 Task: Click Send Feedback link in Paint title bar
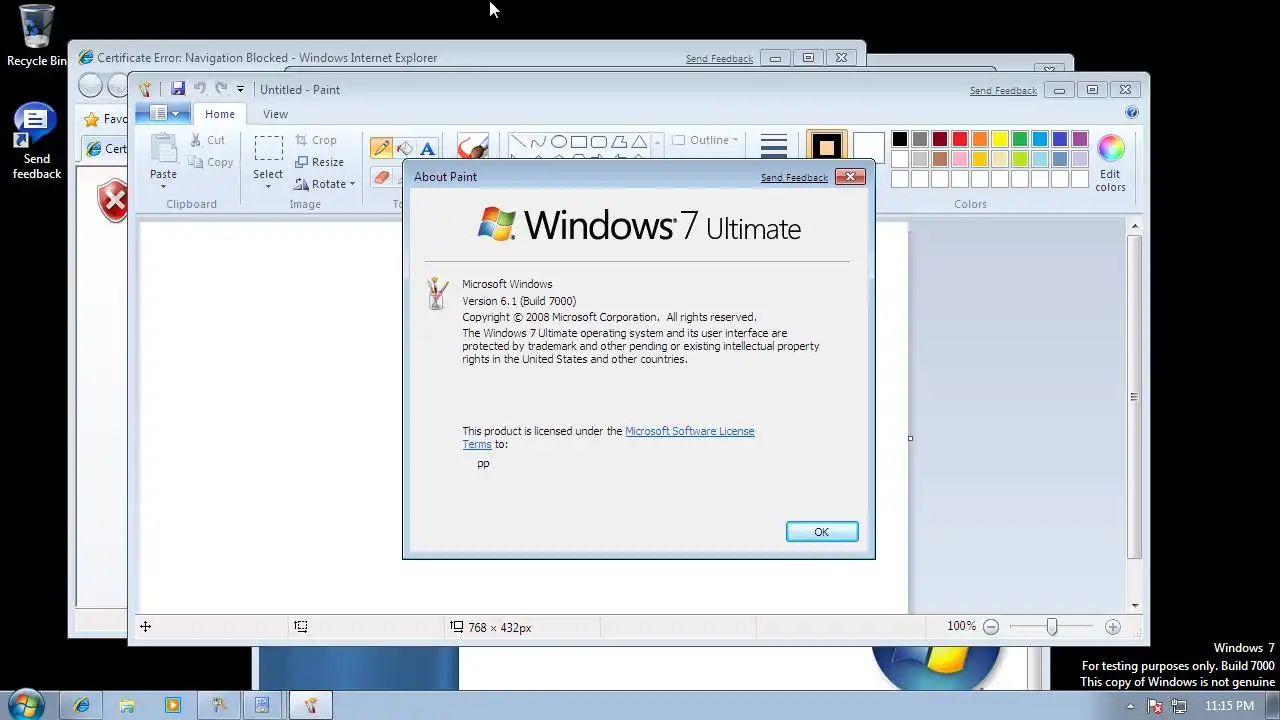tap(1003, 91)
